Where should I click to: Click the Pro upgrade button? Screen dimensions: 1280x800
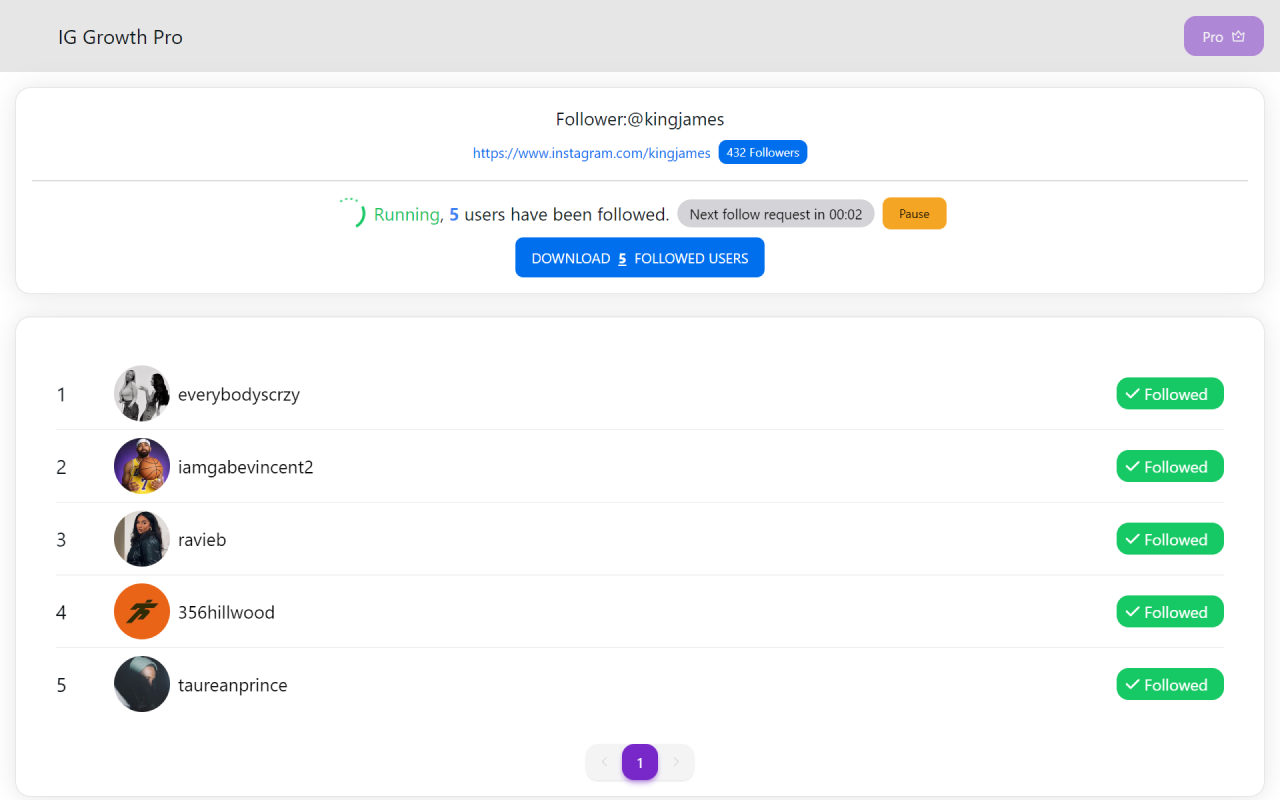click(x=1223, y=36)
